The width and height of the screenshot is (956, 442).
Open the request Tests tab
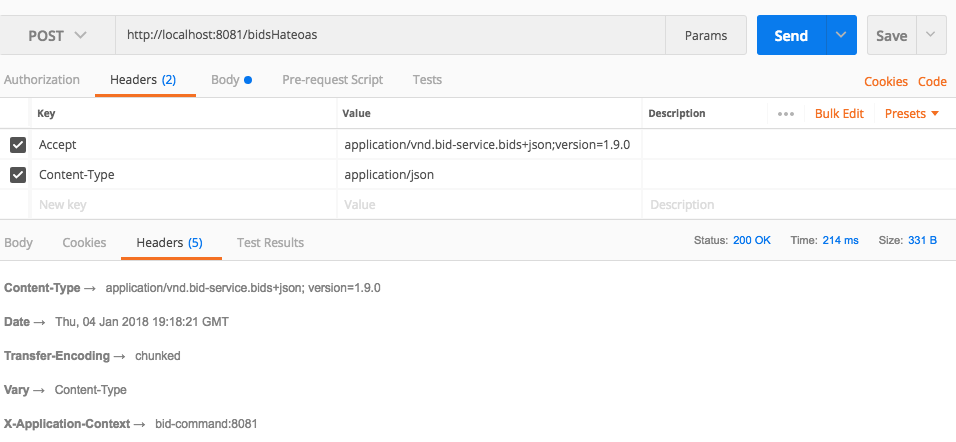[427, 80]
